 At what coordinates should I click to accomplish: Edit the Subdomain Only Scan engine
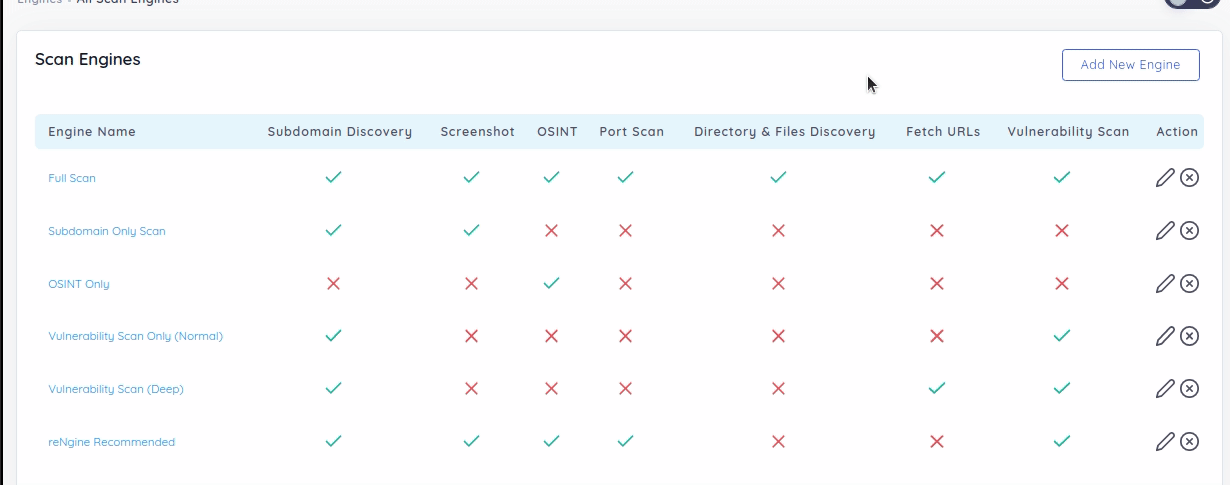point(1165,231)
